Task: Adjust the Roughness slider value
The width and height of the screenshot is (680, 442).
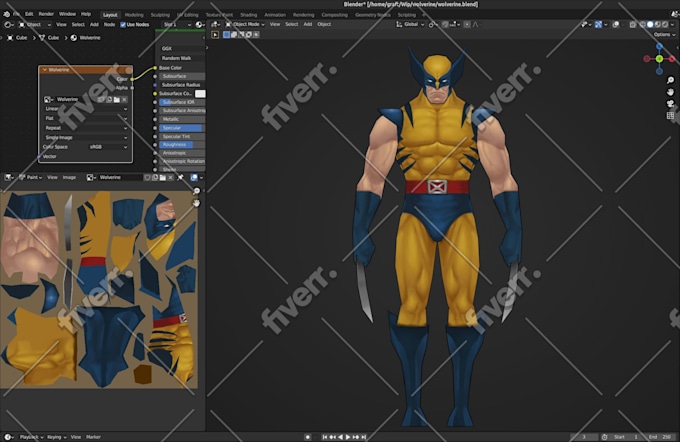Action: 182,144
